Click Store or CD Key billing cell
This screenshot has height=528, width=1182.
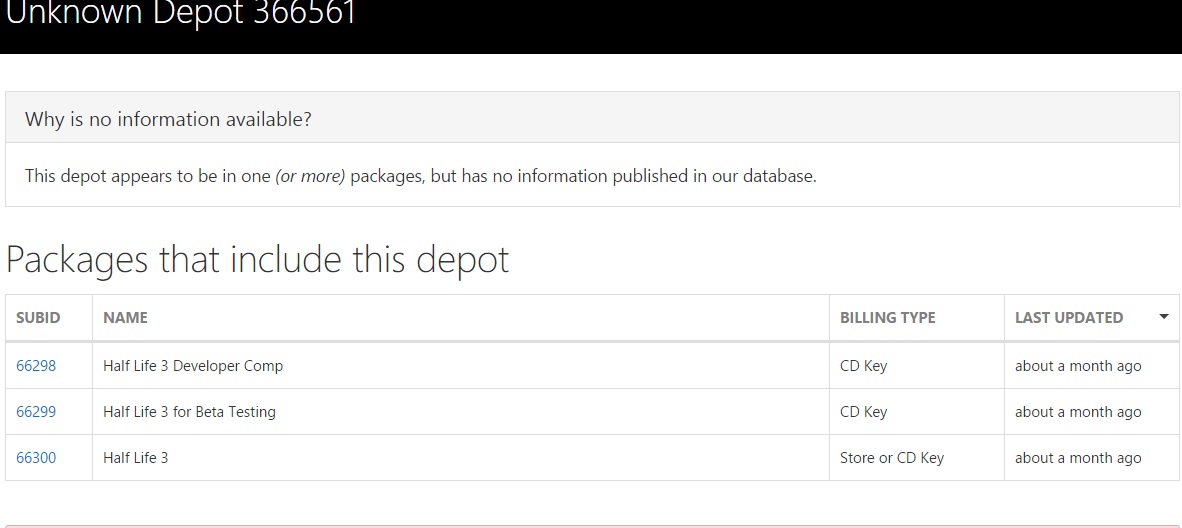coord(891,458)
